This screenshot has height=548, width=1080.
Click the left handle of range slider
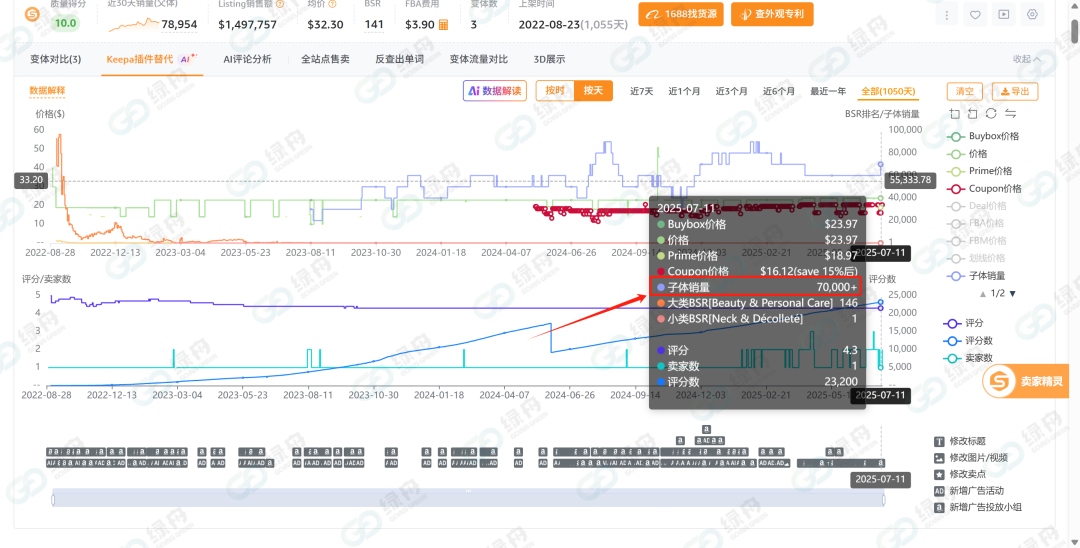(x=53, y=498)
